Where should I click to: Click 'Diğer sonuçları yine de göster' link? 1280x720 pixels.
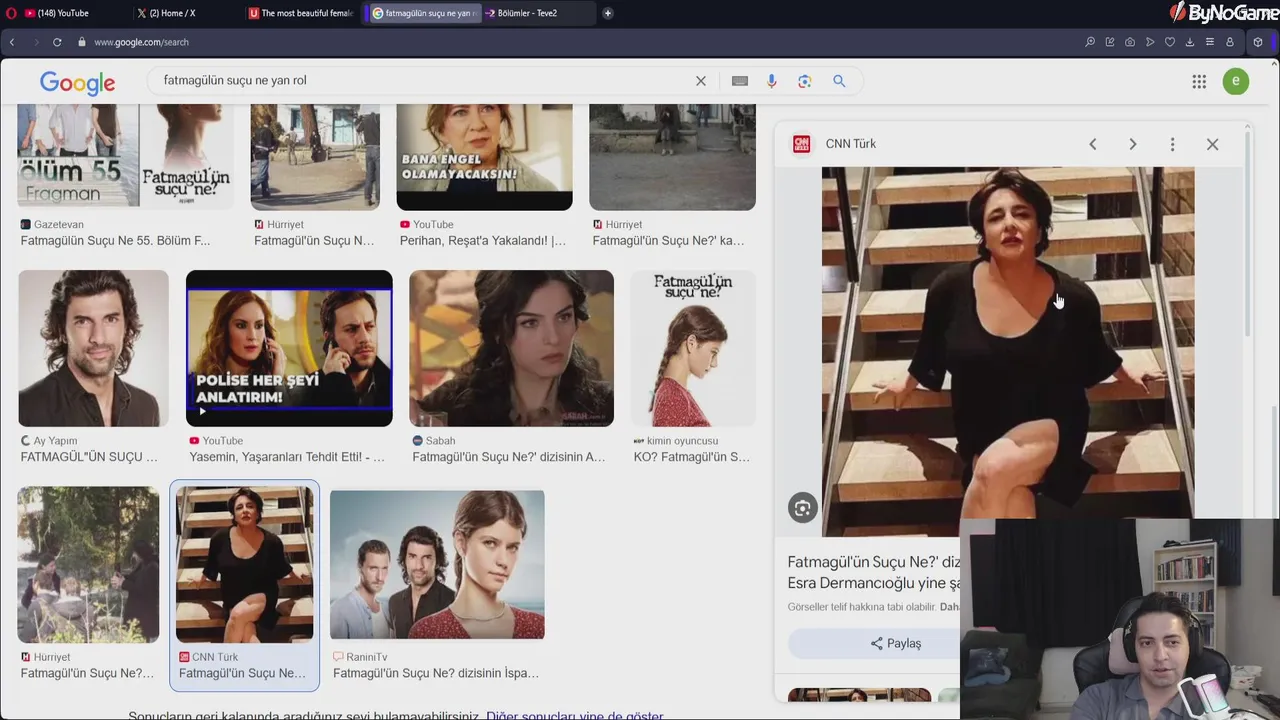574,715
